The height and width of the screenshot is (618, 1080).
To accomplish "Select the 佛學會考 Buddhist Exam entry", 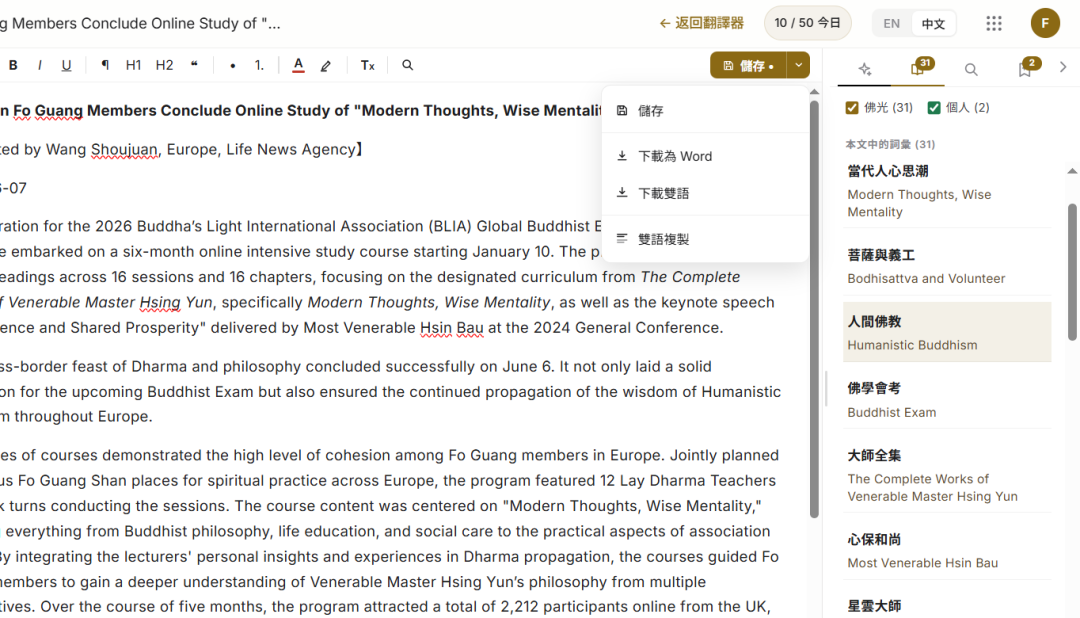I will tap(947, 400).
